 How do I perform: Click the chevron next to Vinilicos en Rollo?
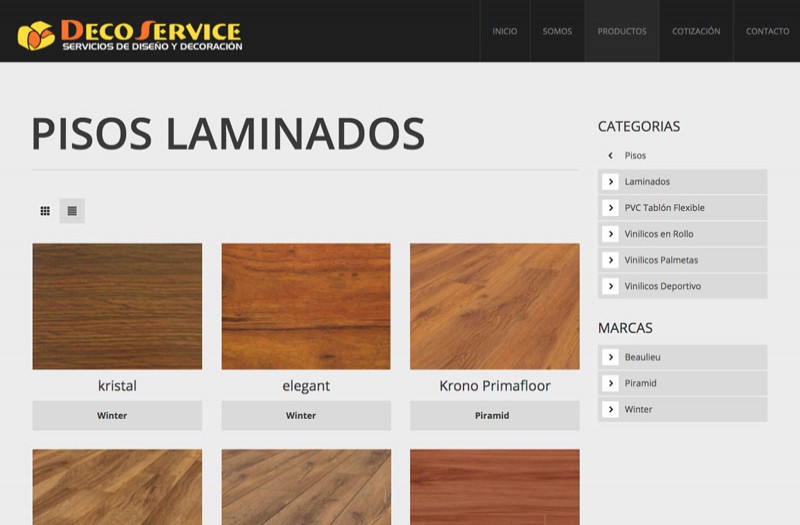(x=610, y=234)
